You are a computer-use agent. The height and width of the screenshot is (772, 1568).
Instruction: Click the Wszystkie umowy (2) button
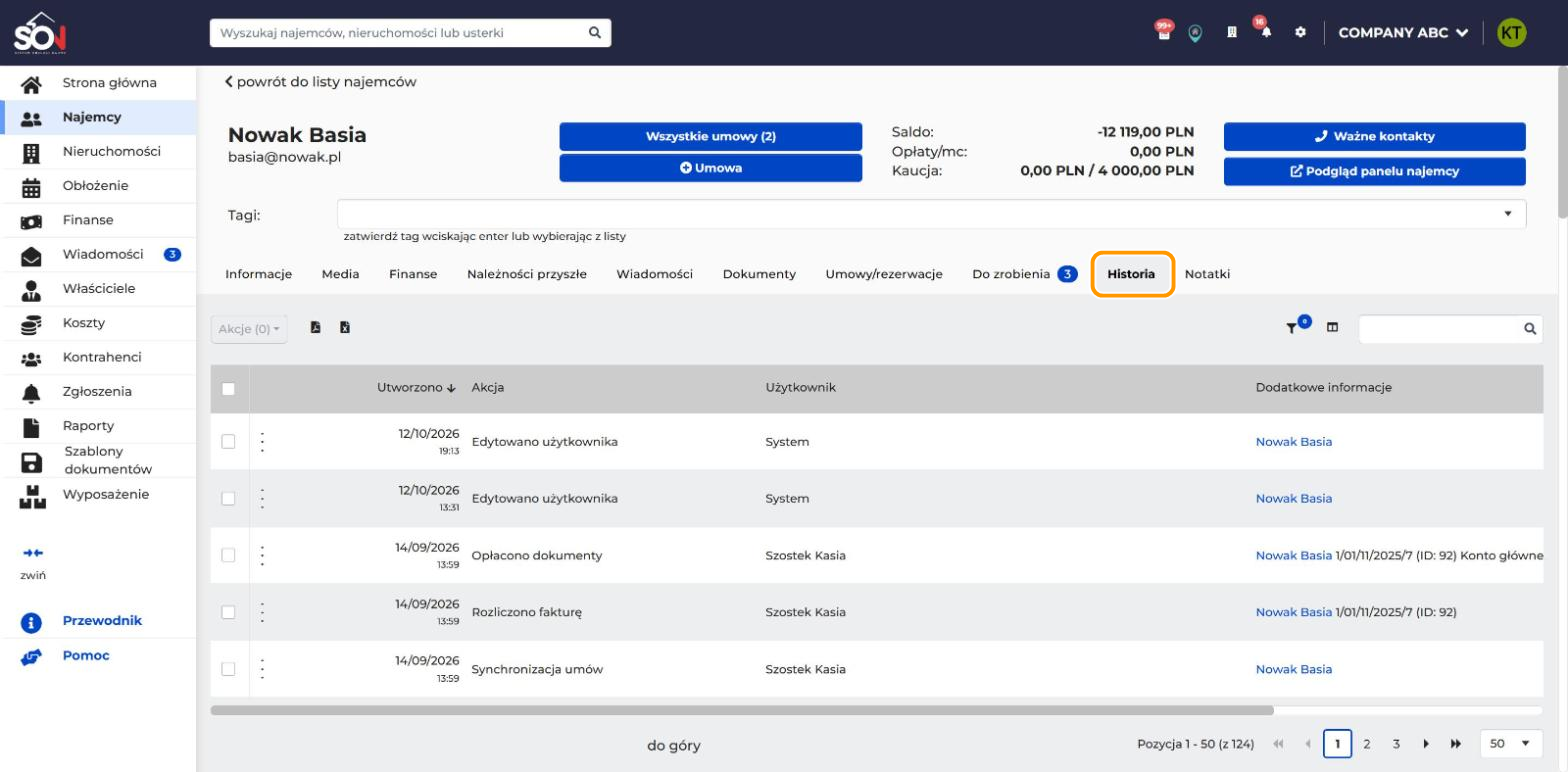coord(710,137)
